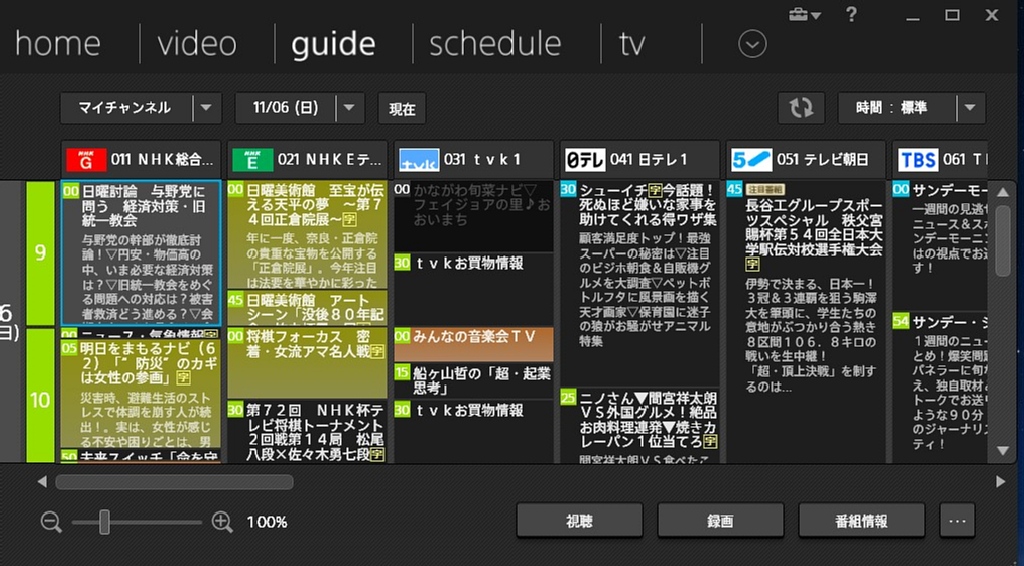Select サンデーモーニング program on TBS

tap(939, 245)
